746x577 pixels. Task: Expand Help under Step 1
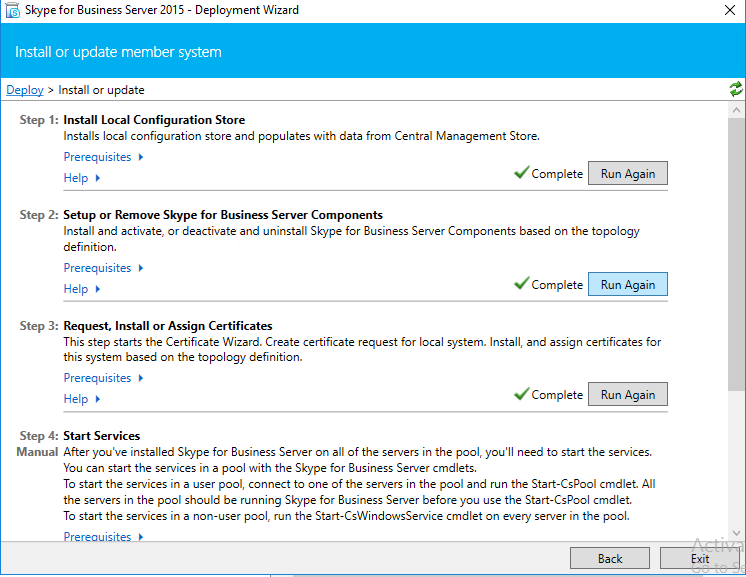click(x=82, y=178)
